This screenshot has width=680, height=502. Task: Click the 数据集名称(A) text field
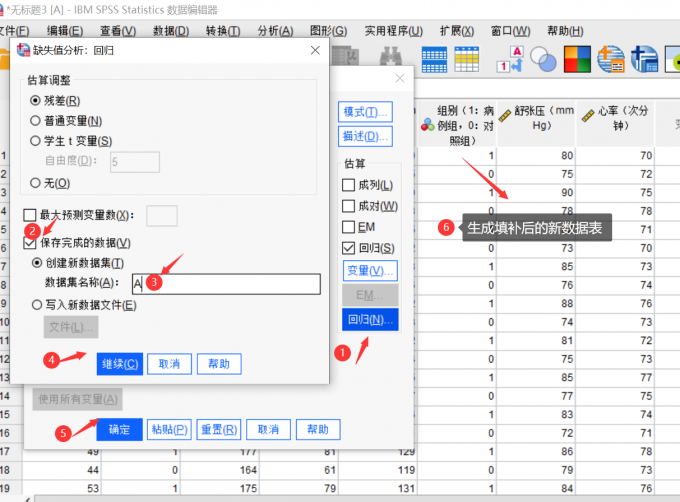point(226,284)
